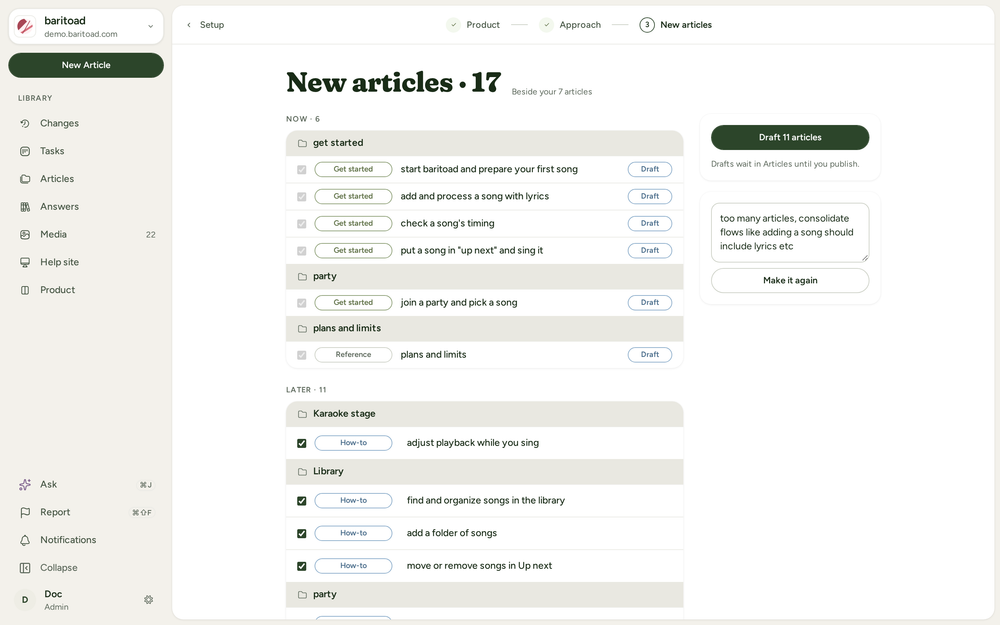Viewport: 1000px width, 625px height.
Task: Open settings via the gear icon beside Doc
Action: point(149,599)
